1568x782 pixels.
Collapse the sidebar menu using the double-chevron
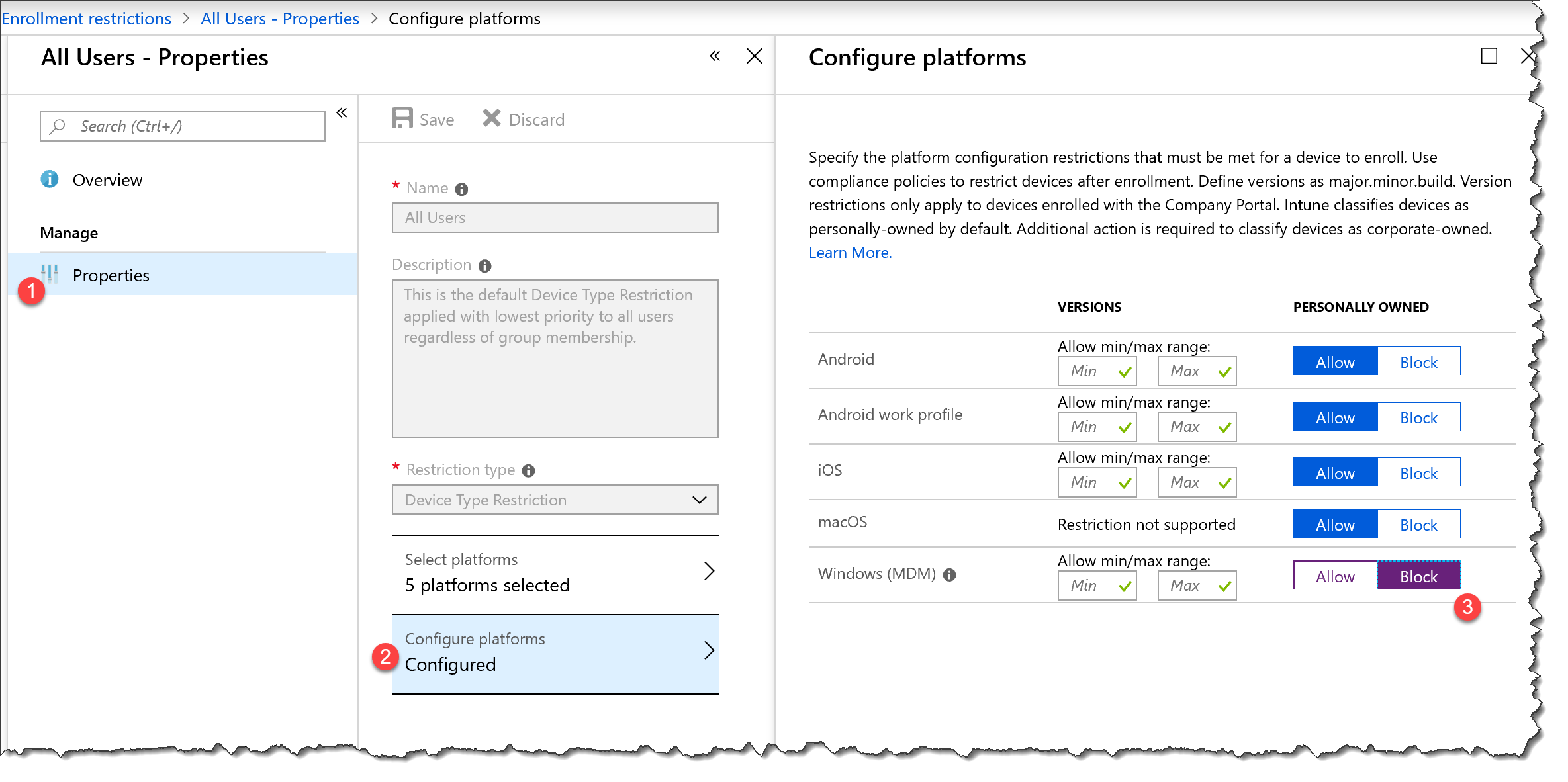click(342, 113)
